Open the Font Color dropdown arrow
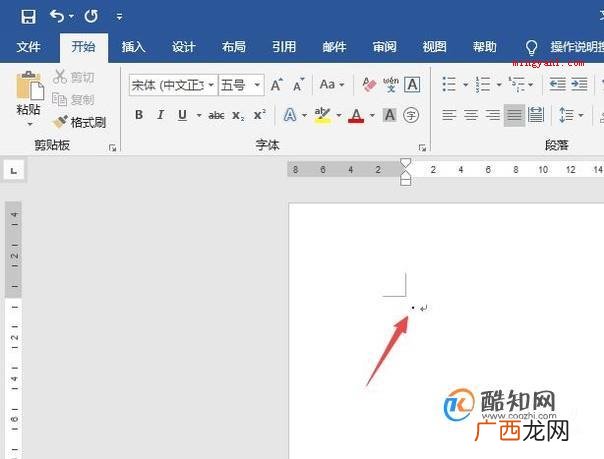 (x=372, y=115)
